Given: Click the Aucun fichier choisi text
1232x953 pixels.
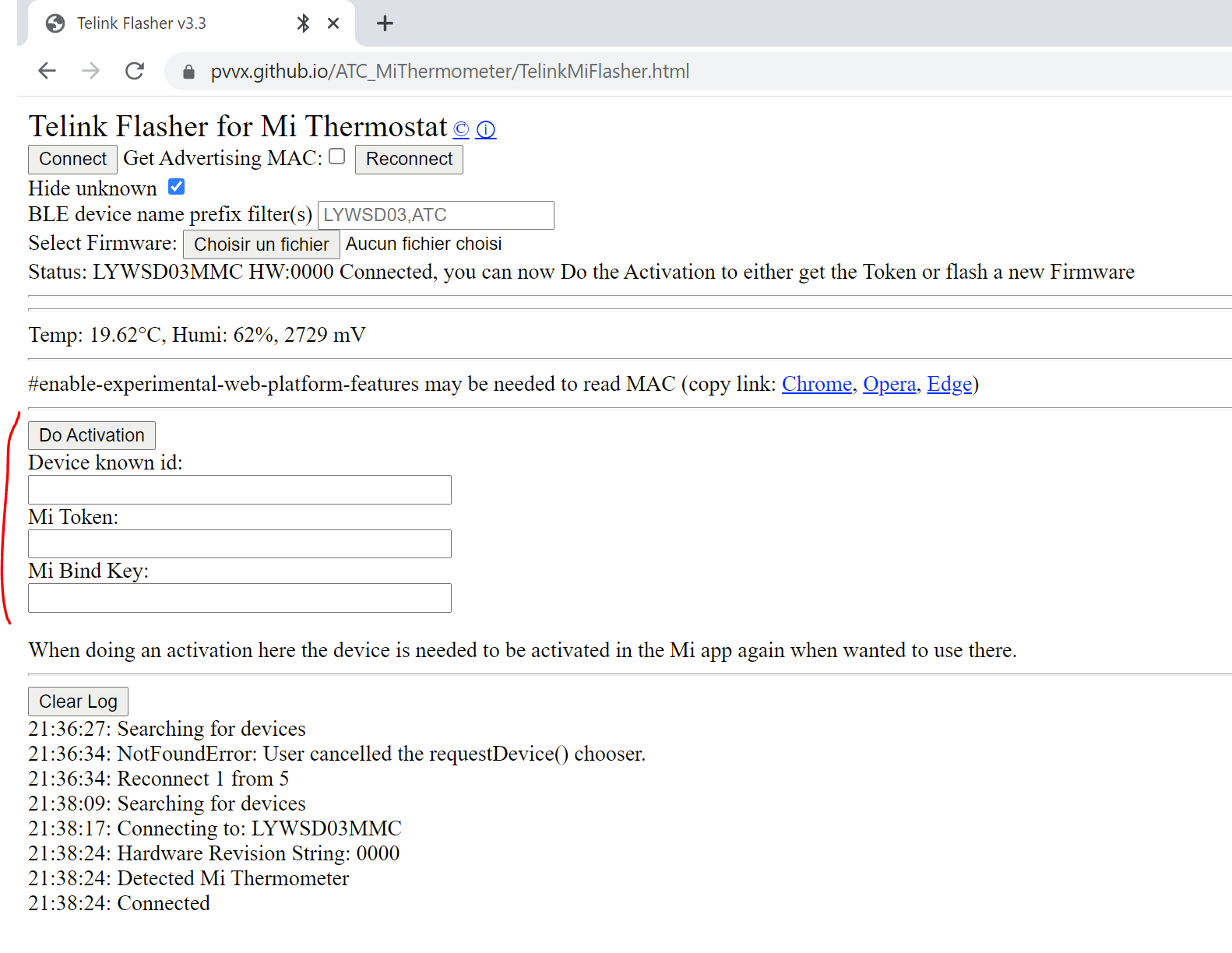Looking at the screenshot, I should point(424,244).
